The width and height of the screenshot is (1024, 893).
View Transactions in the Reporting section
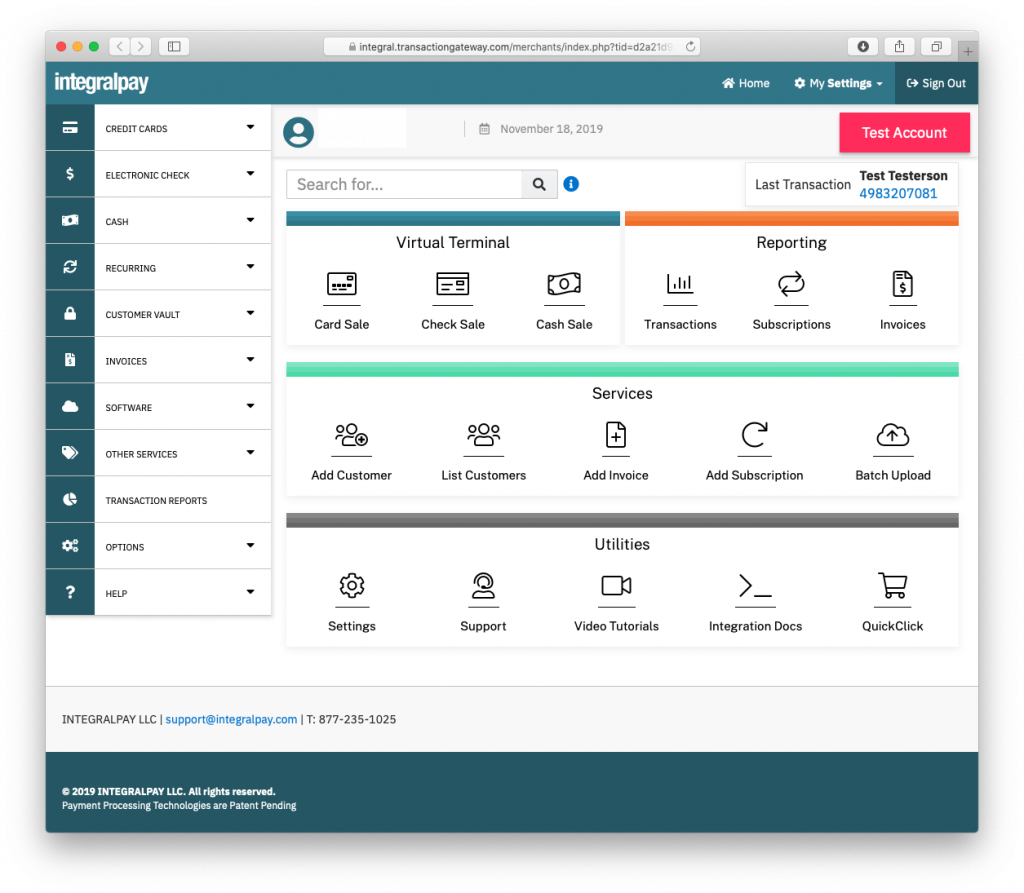pyautogui.click(x=680, y=295)
